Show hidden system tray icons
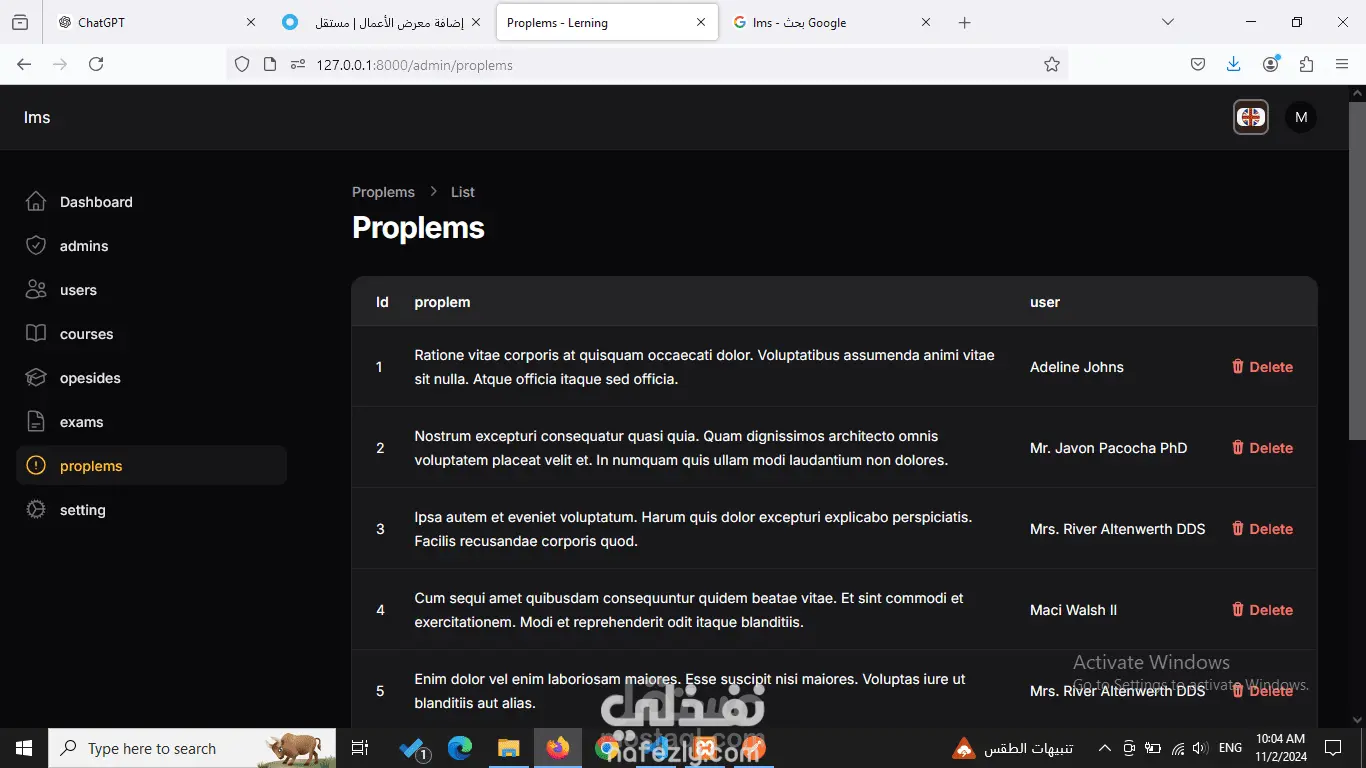 click(1105, 748)
